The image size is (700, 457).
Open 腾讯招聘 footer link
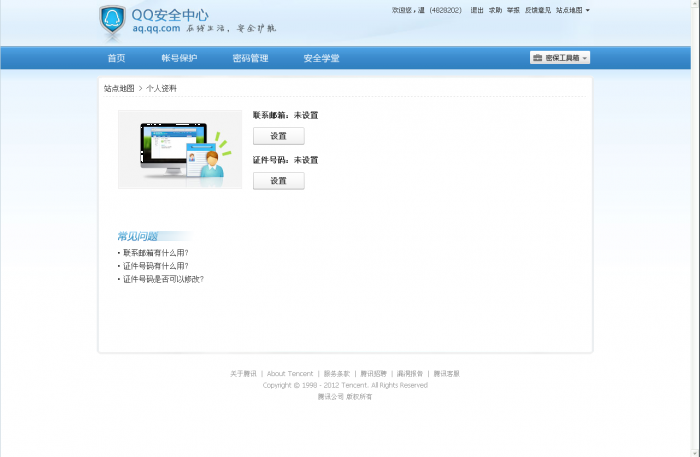(x=373, y=374)
